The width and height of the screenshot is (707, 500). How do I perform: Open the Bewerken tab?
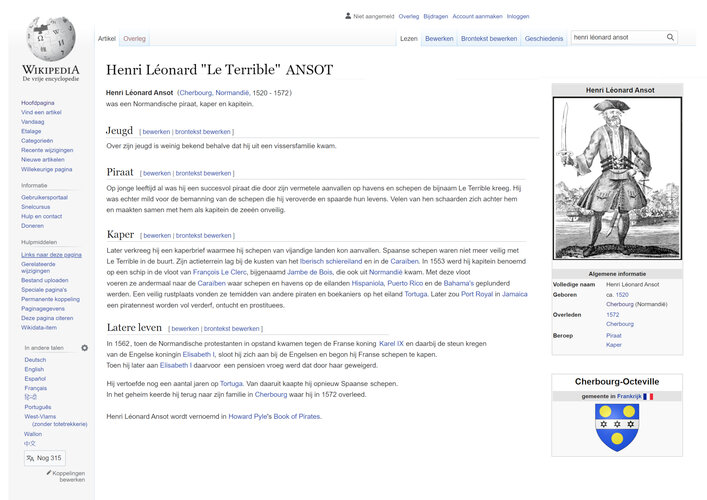tap(439, 39)
